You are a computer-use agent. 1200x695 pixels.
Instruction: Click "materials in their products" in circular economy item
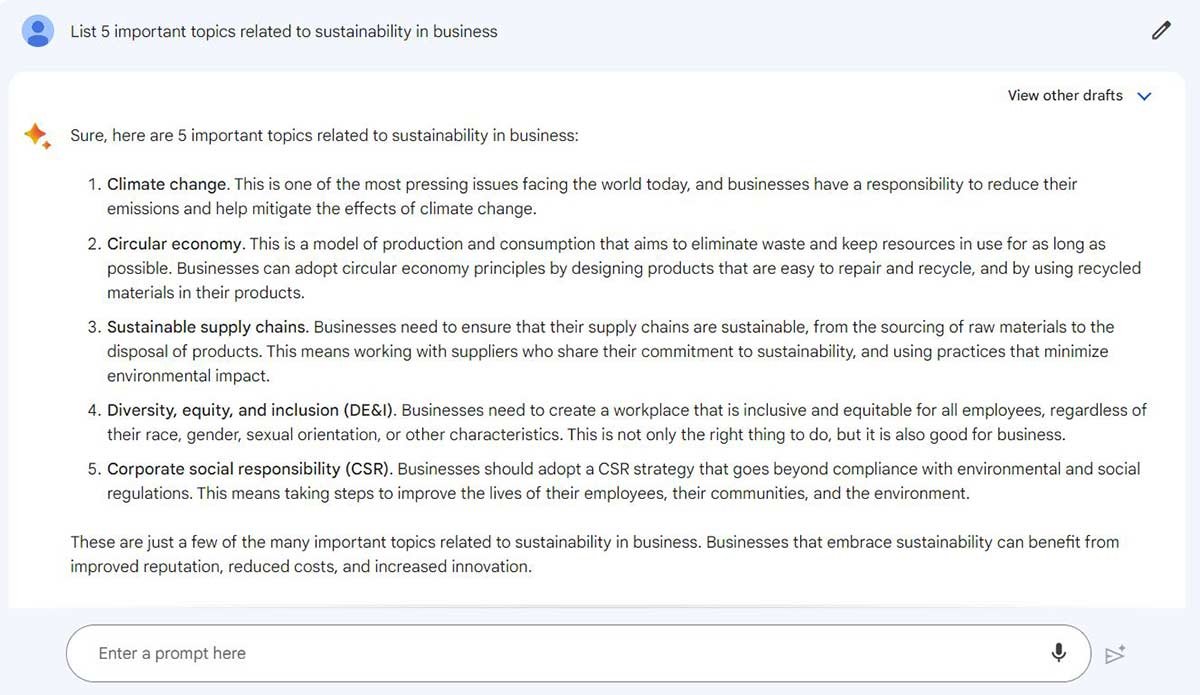(x=205, y=293)
